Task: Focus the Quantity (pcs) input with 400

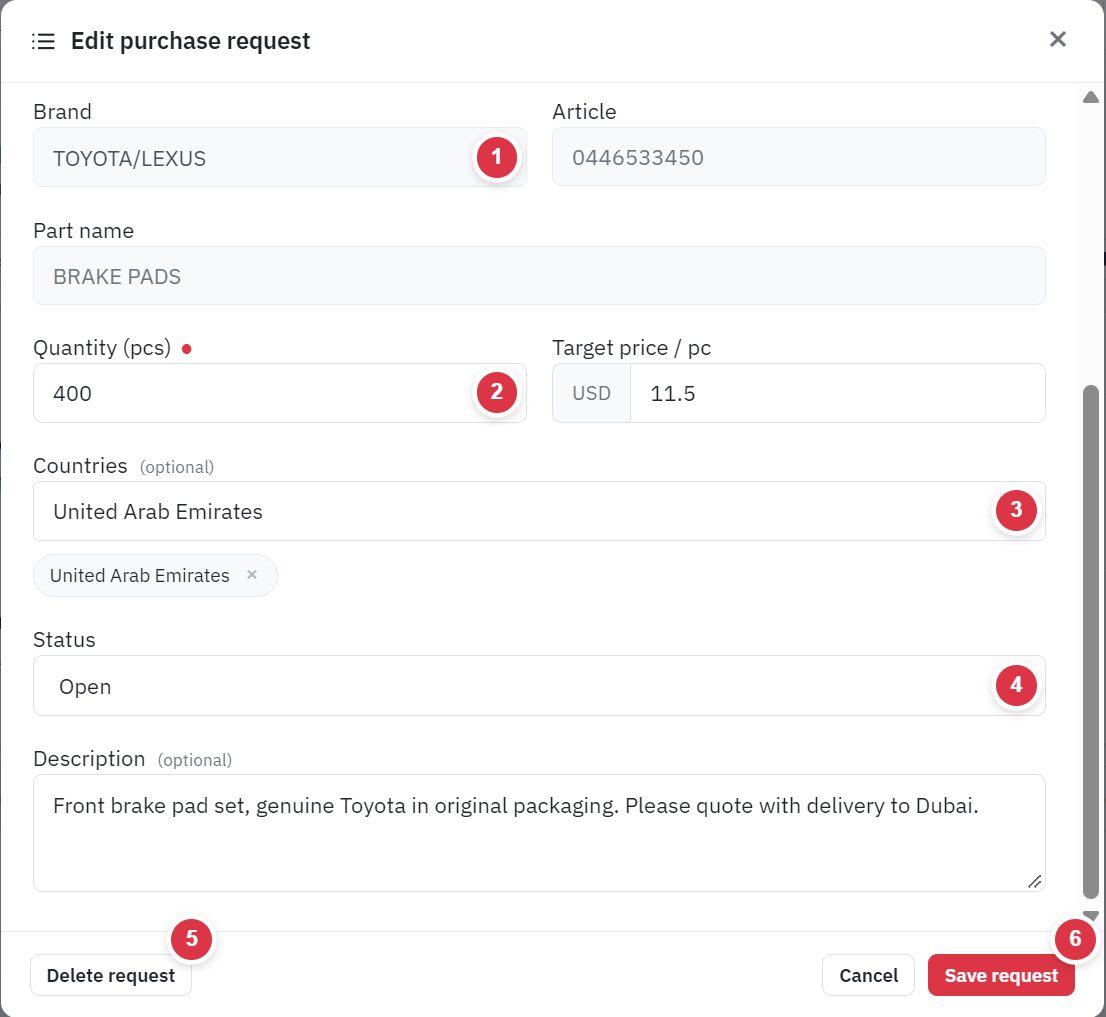Action: pos(279,393)
